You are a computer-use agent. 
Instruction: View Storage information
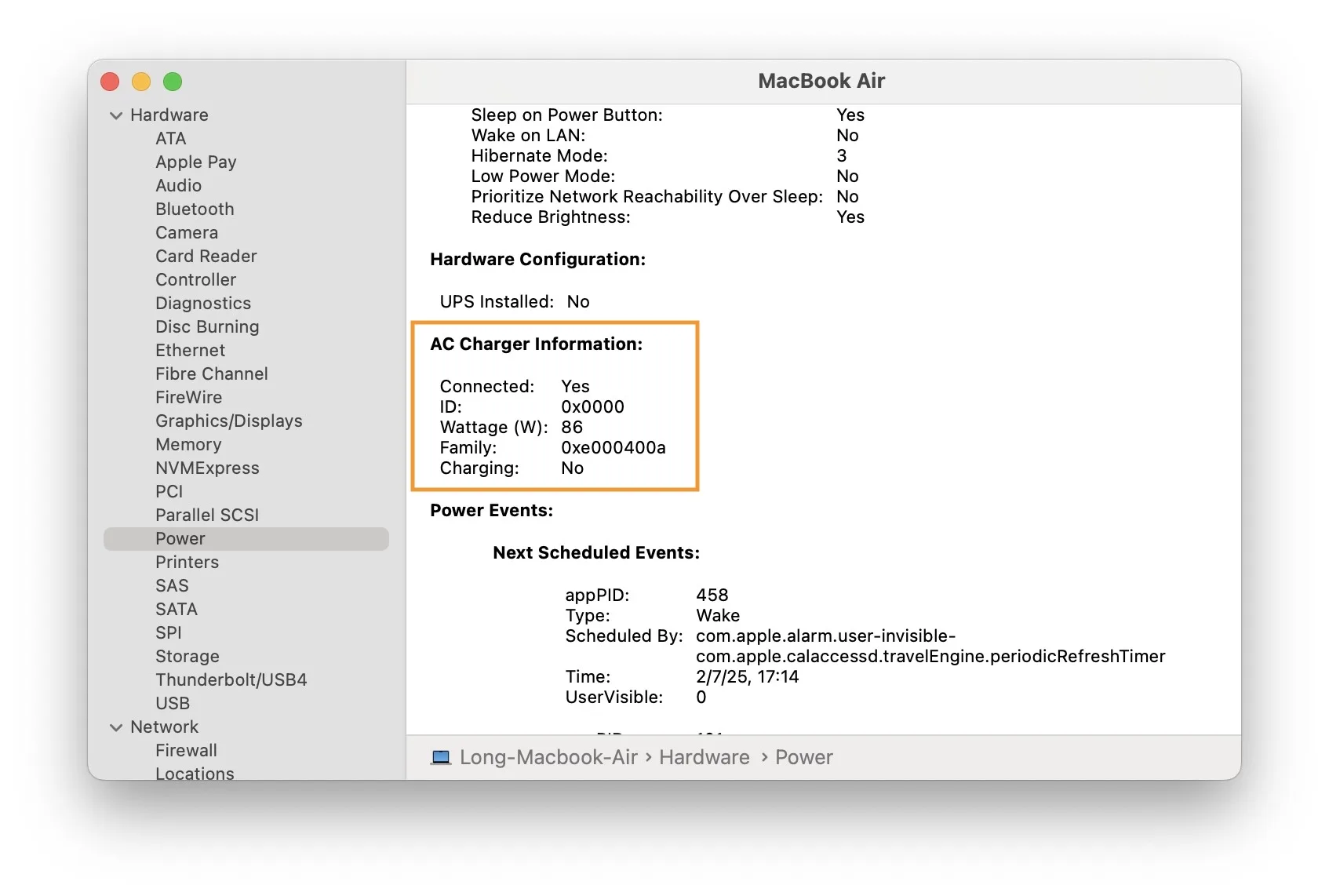(187, 657)
